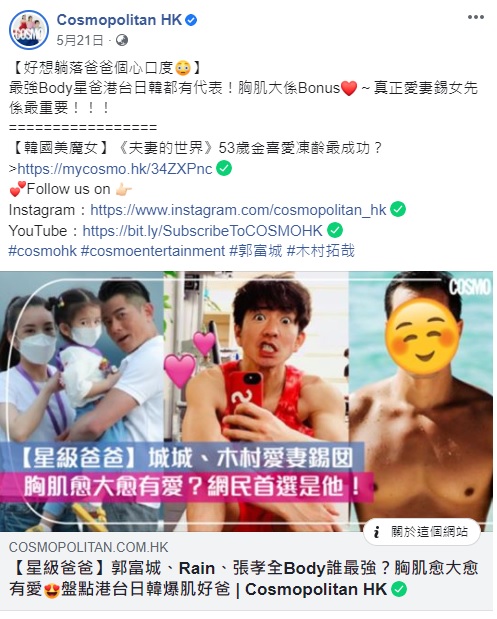
Task: Click the green checkmark after article headline
Action: tap(399, 589)
